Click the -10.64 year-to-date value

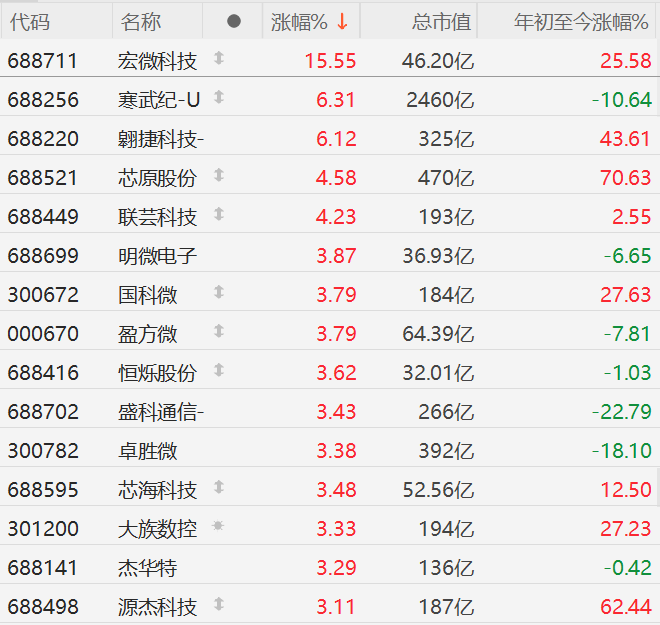[621, 100]
